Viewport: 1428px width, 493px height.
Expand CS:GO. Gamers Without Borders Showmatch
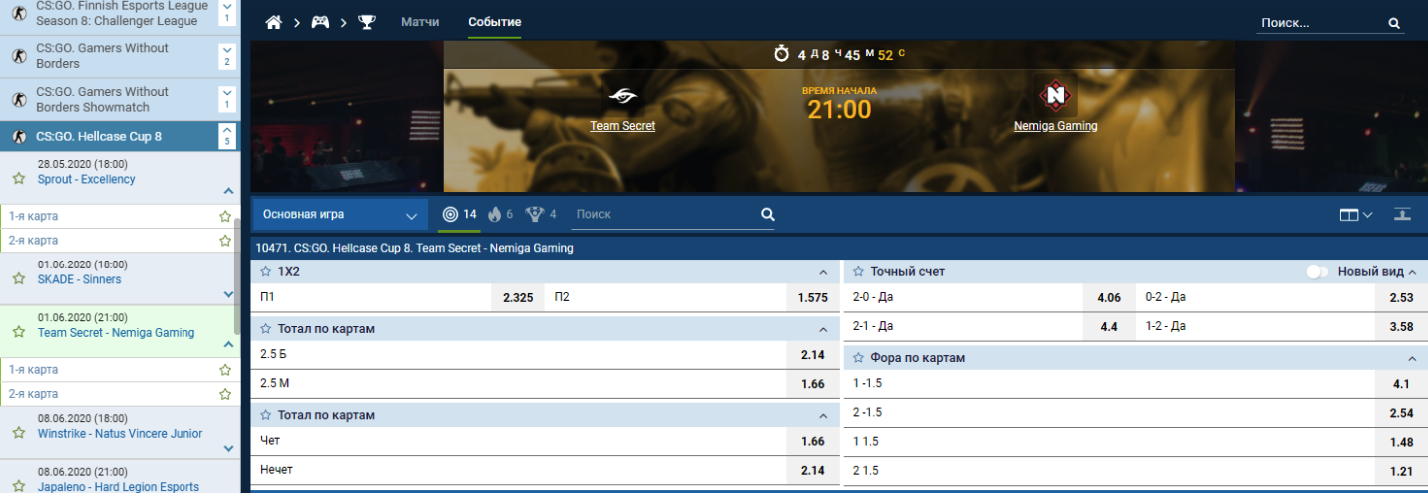click(226, 99)
